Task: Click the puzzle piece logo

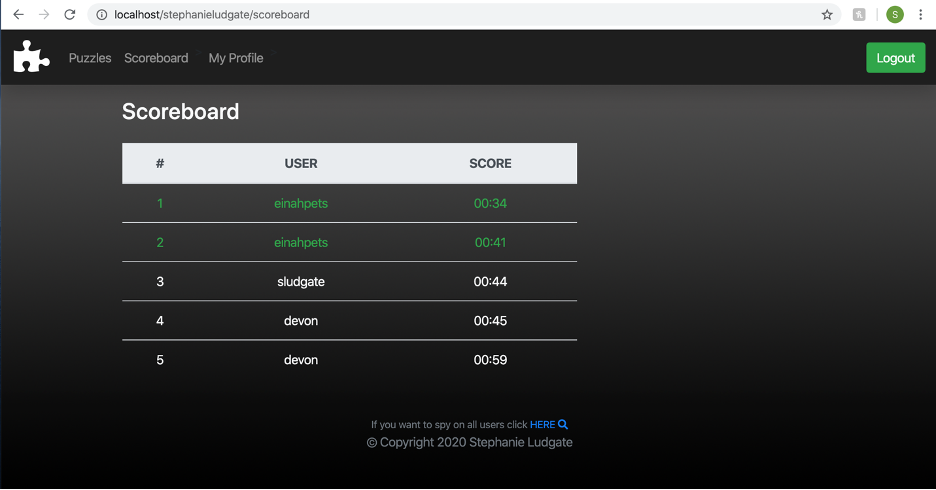Action: coord(32,57)
